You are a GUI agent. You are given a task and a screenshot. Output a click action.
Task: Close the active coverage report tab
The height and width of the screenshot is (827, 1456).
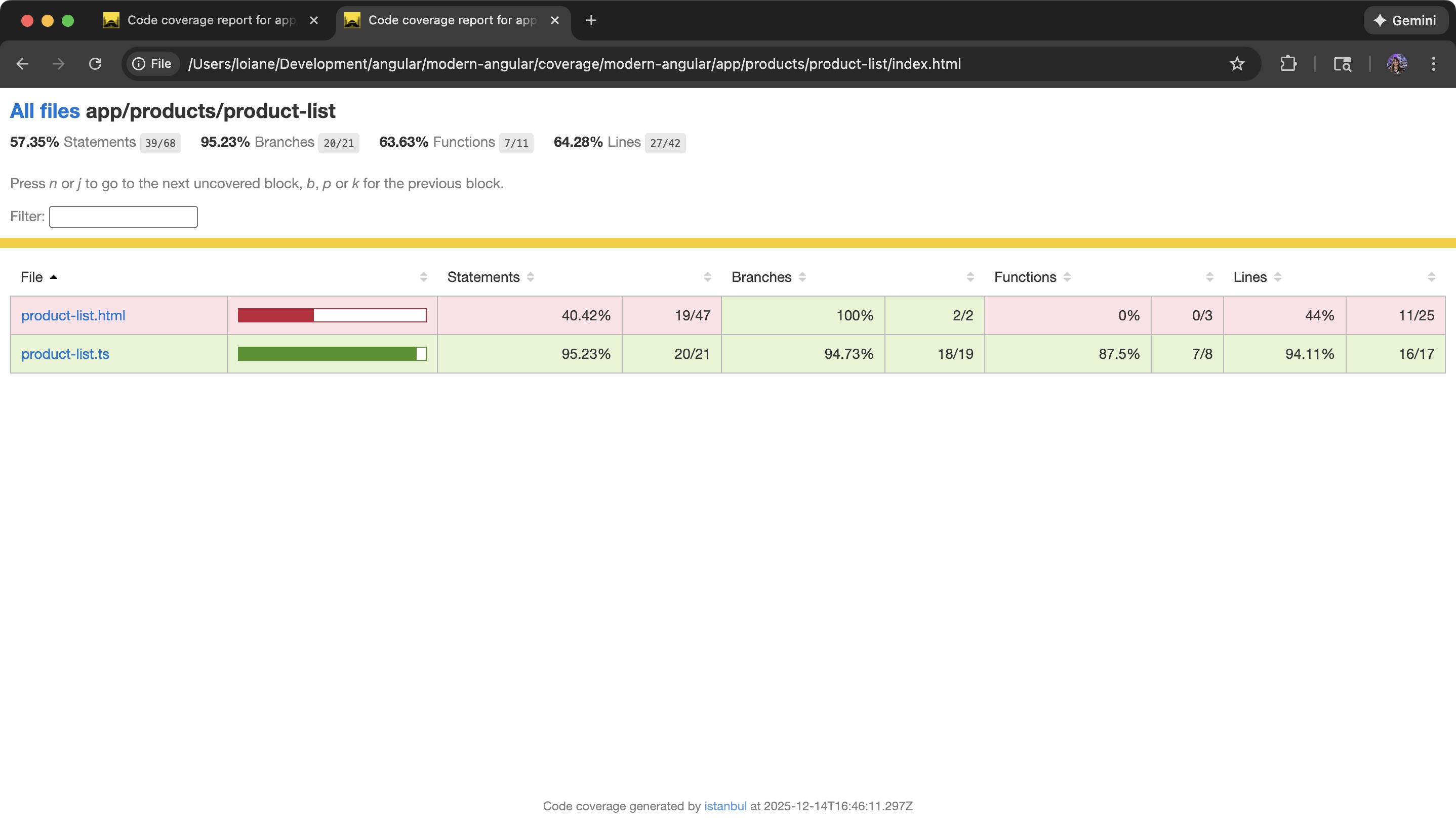pyautogui.click(x=554, y=20)
